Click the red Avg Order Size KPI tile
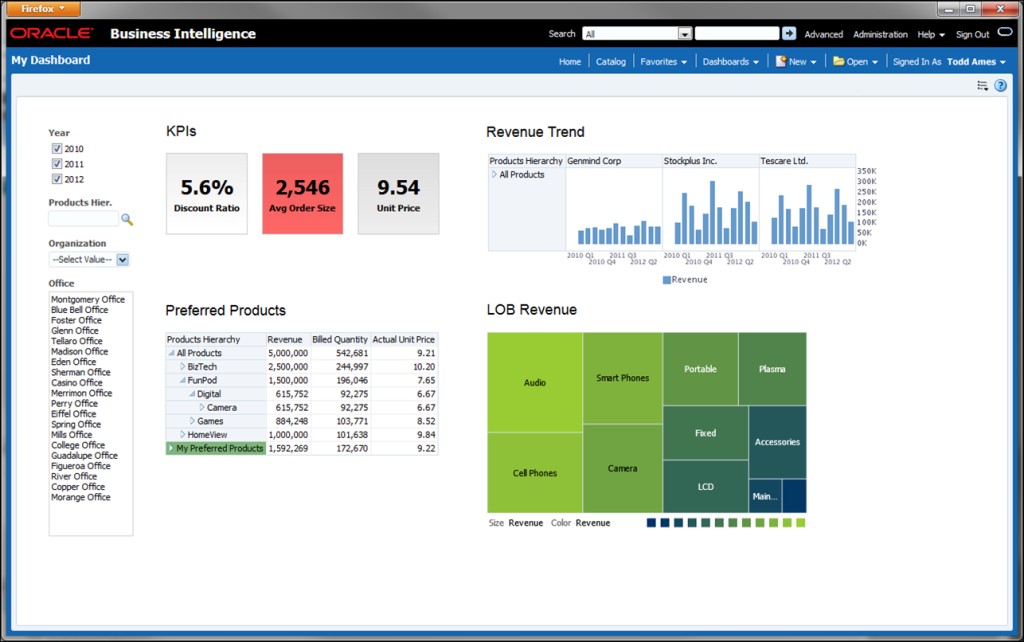 pyautogui.click(x=302, y=194)
